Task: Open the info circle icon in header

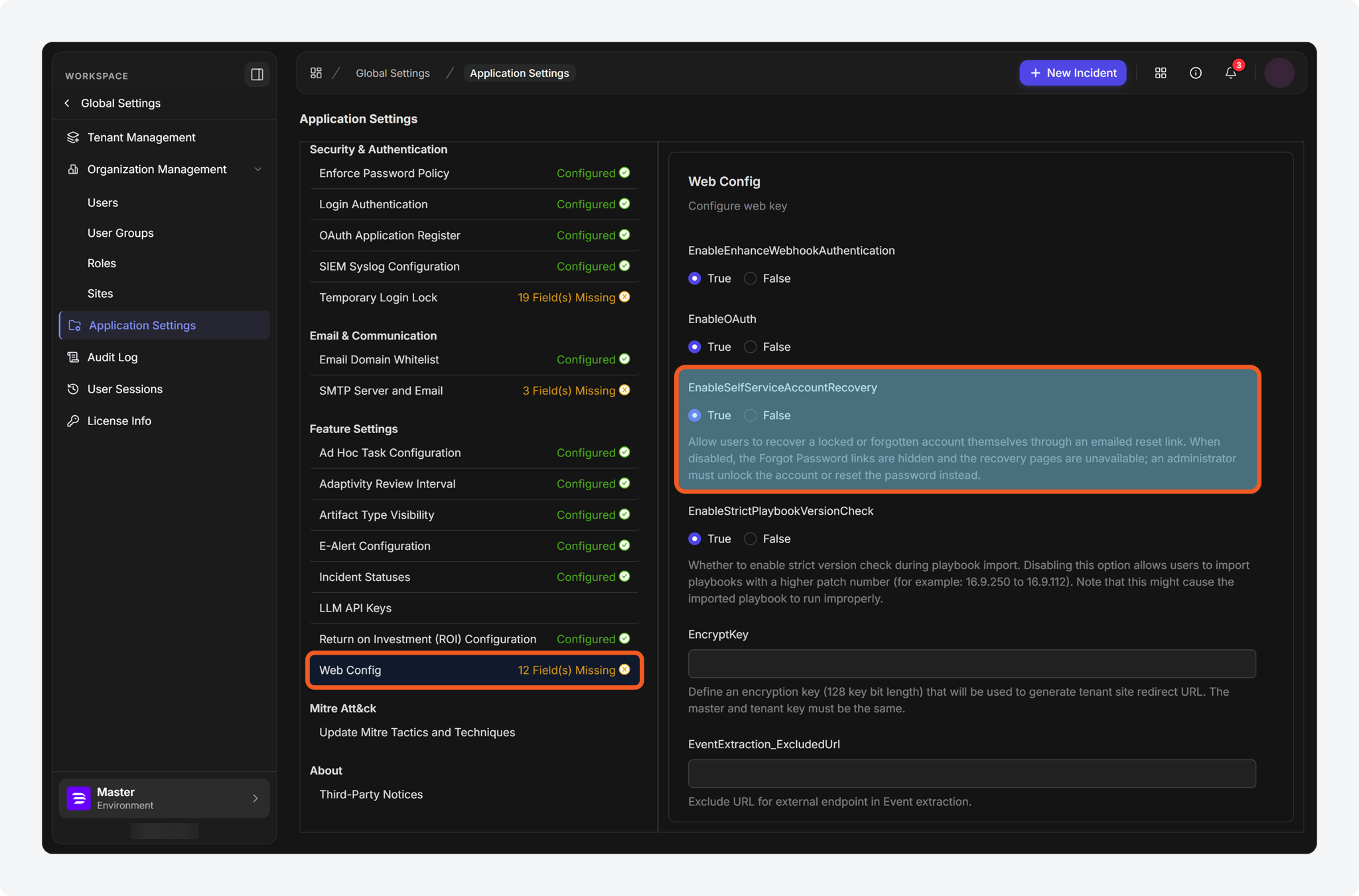Action: point(1196,73)
